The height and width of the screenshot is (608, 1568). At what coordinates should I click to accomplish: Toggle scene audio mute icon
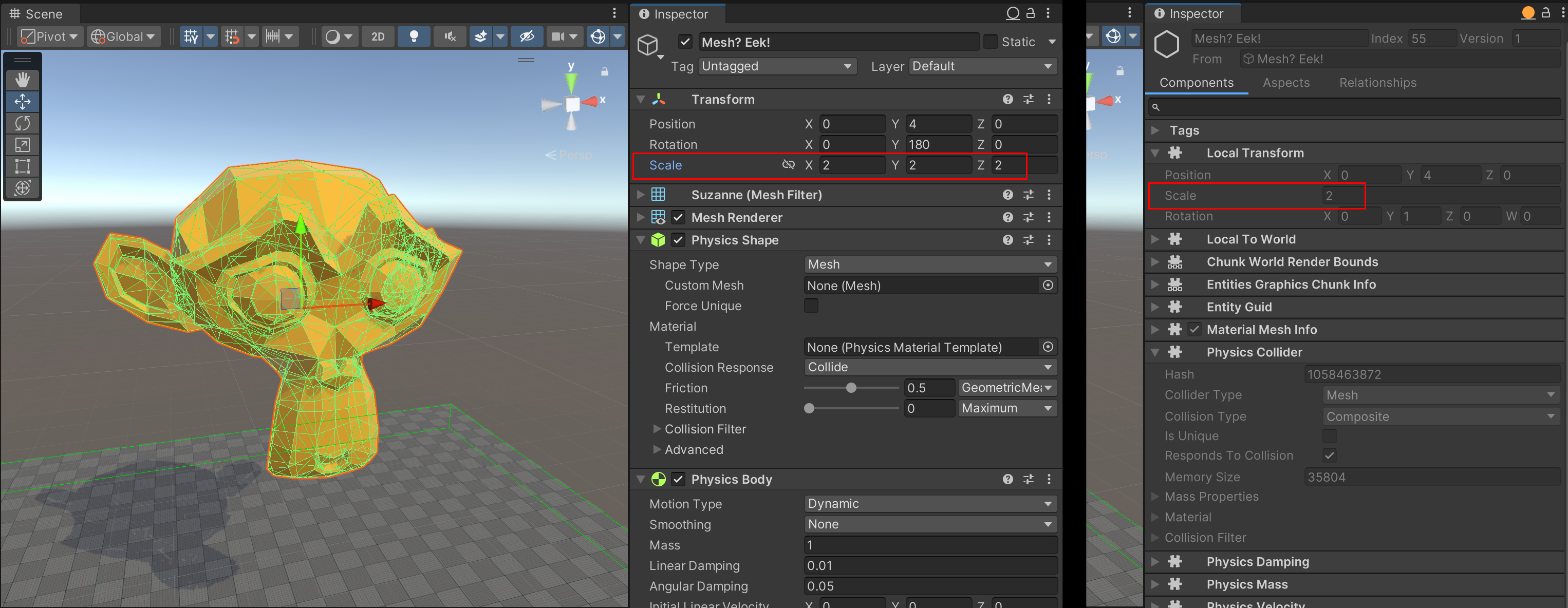pos(450,36)
